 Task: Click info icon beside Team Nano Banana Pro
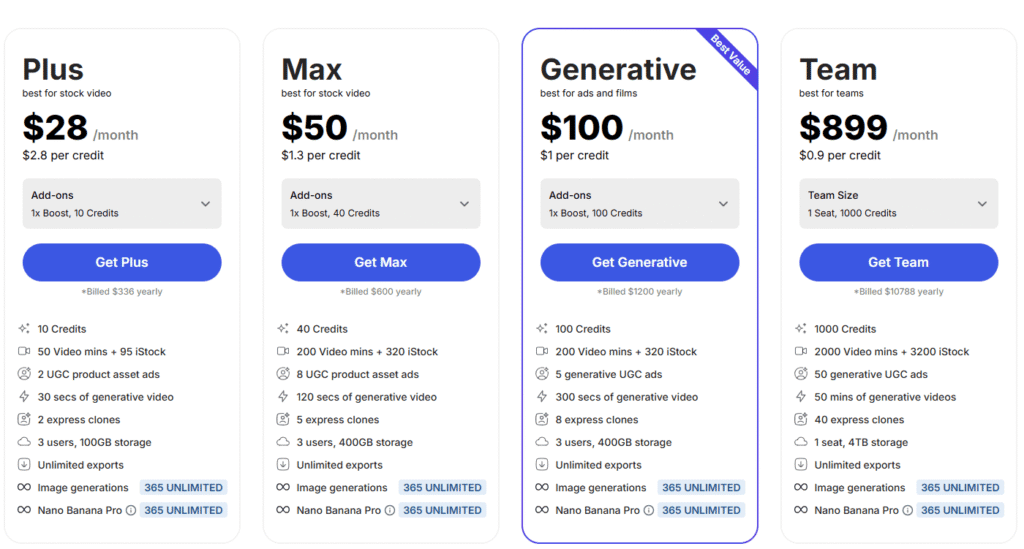point(908,511)
